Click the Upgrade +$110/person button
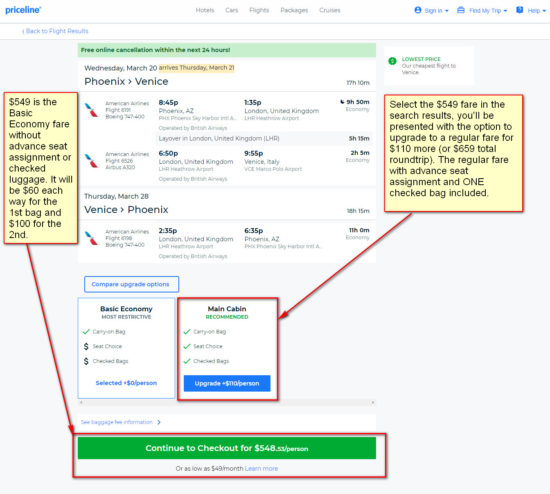Viewport: 550px width, 494px height. [x=227, y=383]
